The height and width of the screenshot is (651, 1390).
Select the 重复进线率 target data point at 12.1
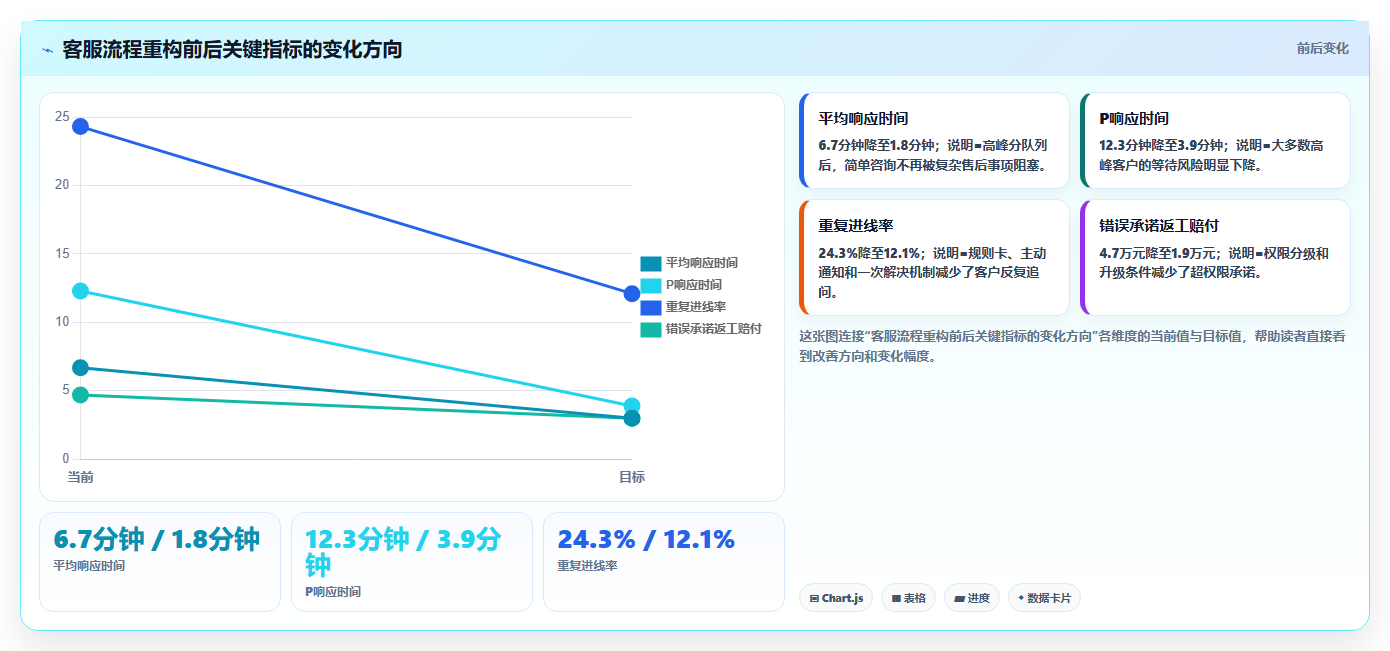click(632, 293)
